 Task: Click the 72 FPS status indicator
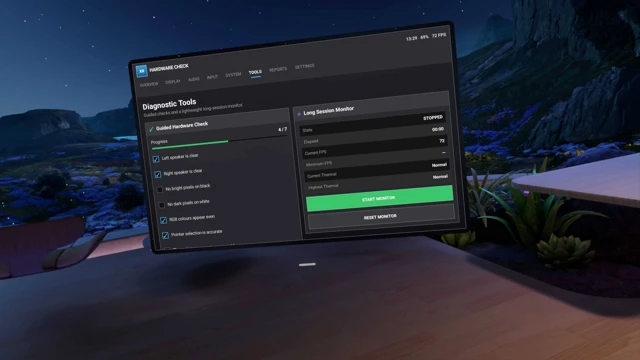coord(439,35)
